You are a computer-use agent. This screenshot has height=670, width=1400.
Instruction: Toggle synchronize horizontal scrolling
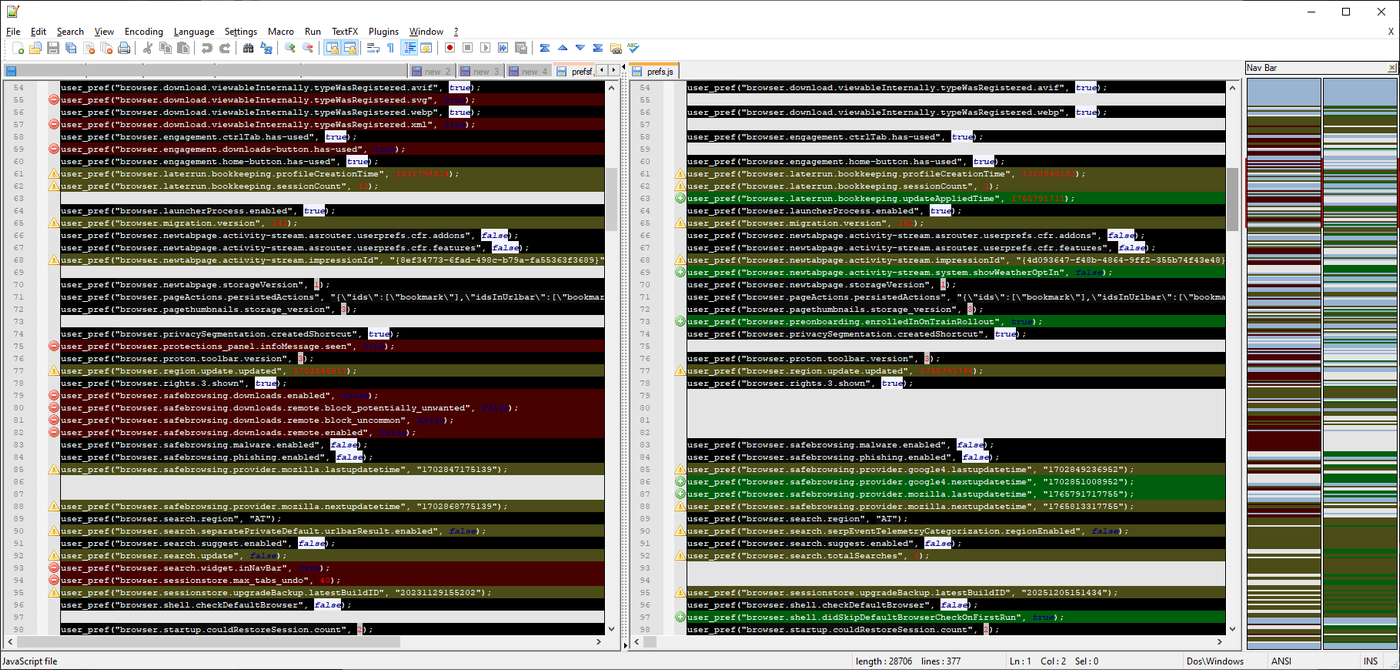350,48
